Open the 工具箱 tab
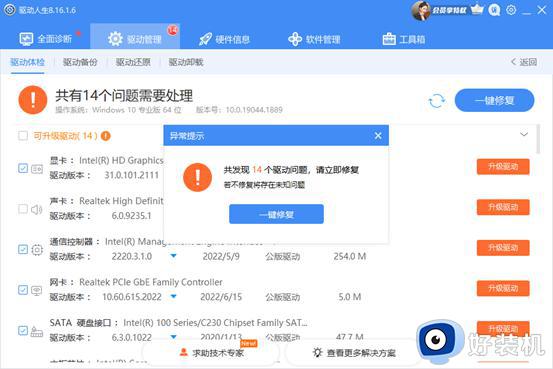 click(x=404, y=39)
